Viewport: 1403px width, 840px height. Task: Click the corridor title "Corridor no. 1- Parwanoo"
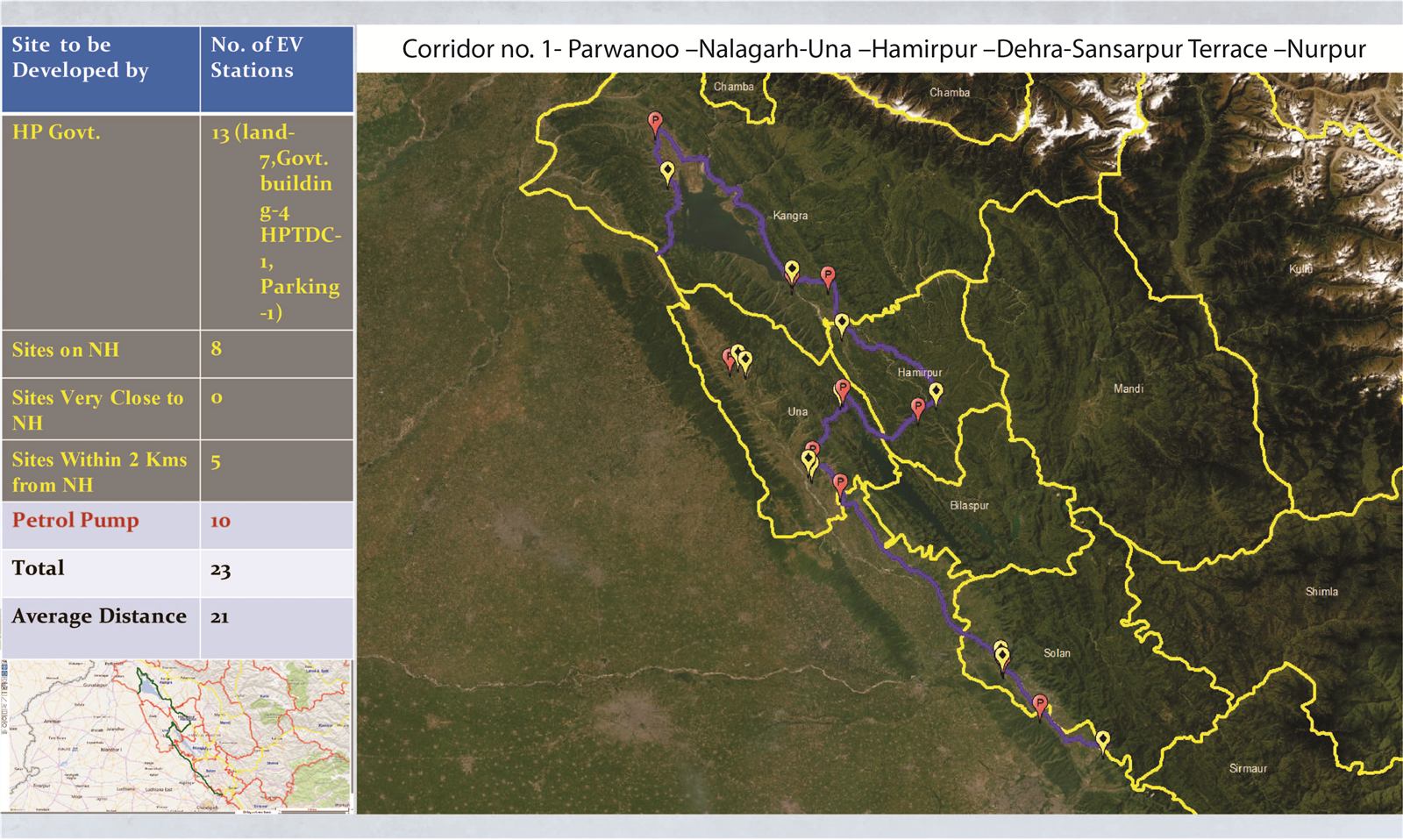coord(541,49)
